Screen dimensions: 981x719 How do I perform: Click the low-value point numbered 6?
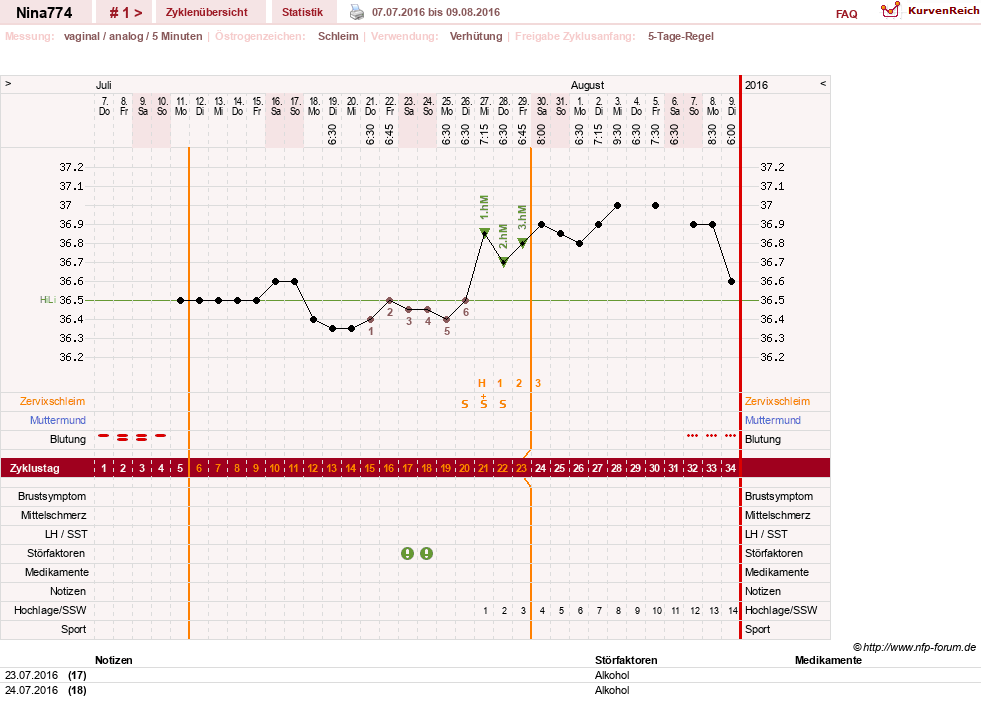(465, 300)
